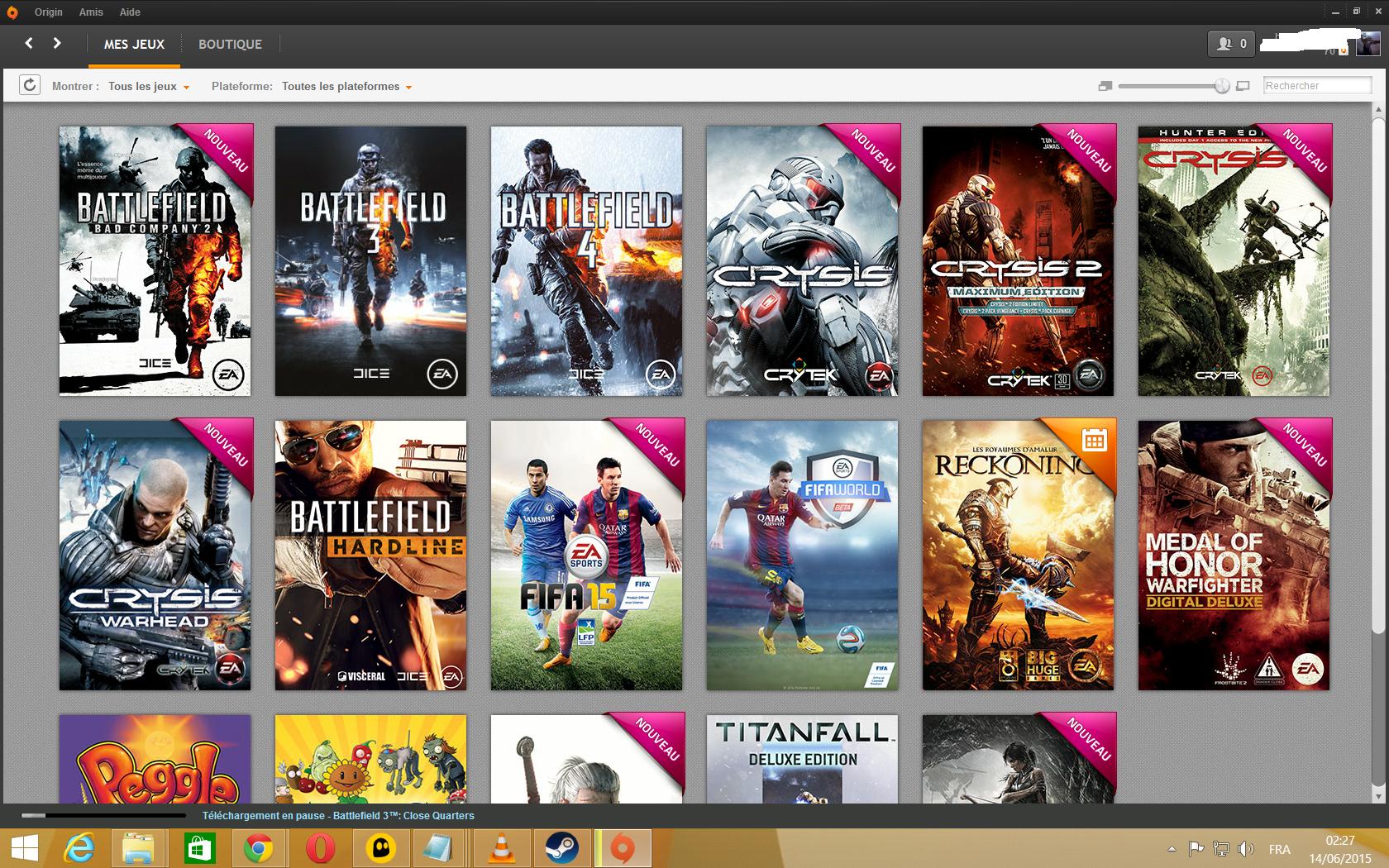The width and height of the screenshot is (1389, 868).
Task: Launch Google Chrome from taskbar
Action: click(x=259, y=849)
